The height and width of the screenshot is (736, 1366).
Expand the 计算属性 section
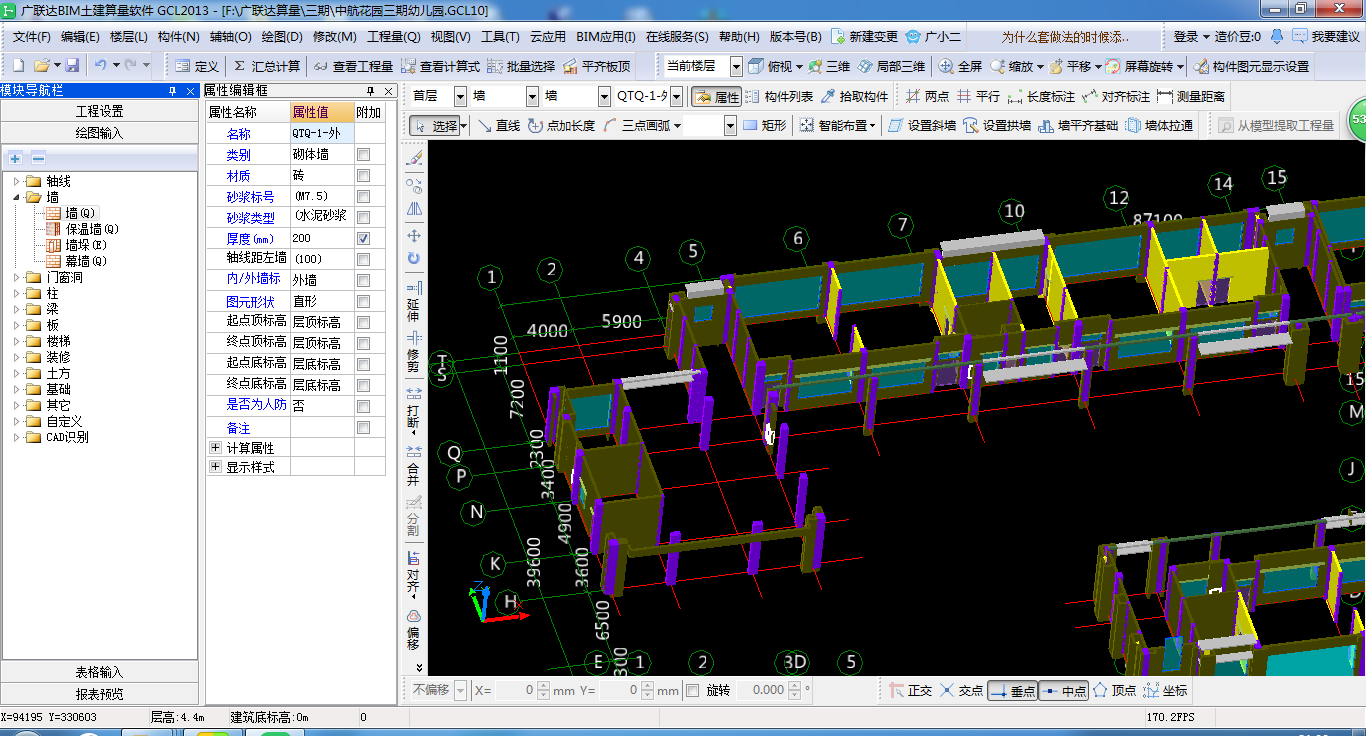tap(215, 447)
